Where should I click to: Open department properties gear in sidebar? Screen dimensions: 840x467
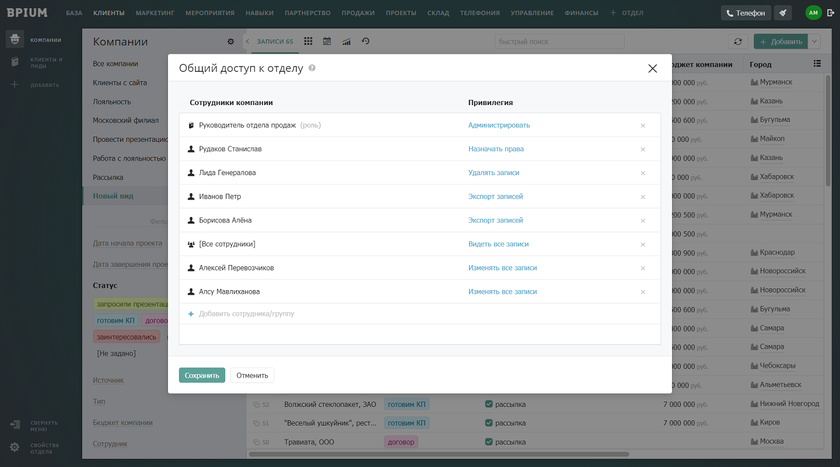point(14,447)
